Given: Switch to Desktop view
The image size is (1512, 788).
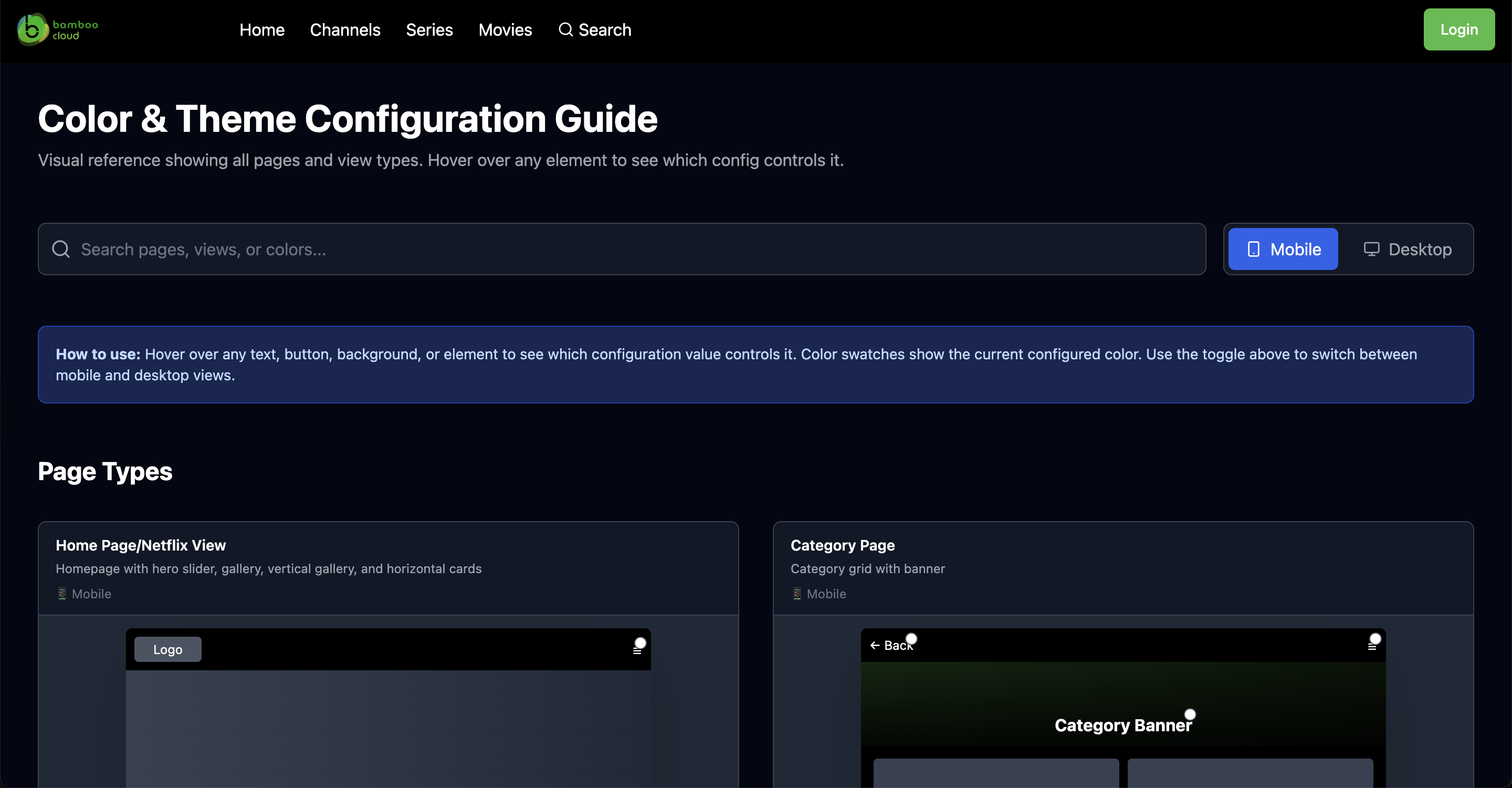Looking at the screenshot, I should (1407, 249).
